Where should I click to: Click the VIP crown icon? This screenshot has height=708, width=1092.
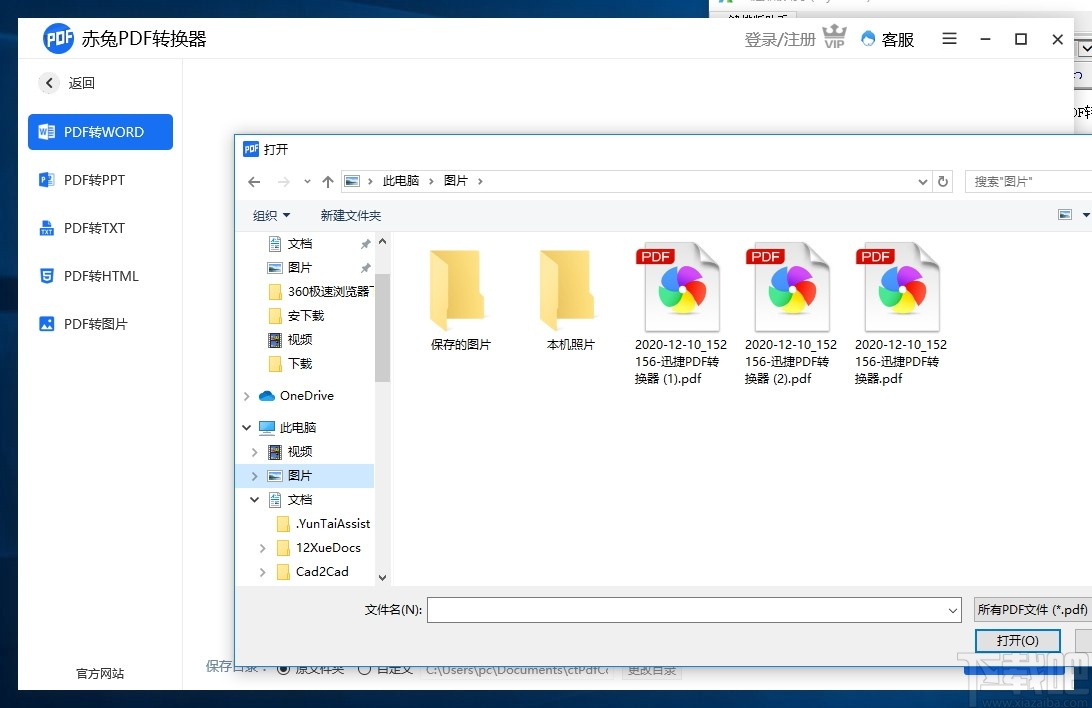pyautogui.click(x=834, y=38)
